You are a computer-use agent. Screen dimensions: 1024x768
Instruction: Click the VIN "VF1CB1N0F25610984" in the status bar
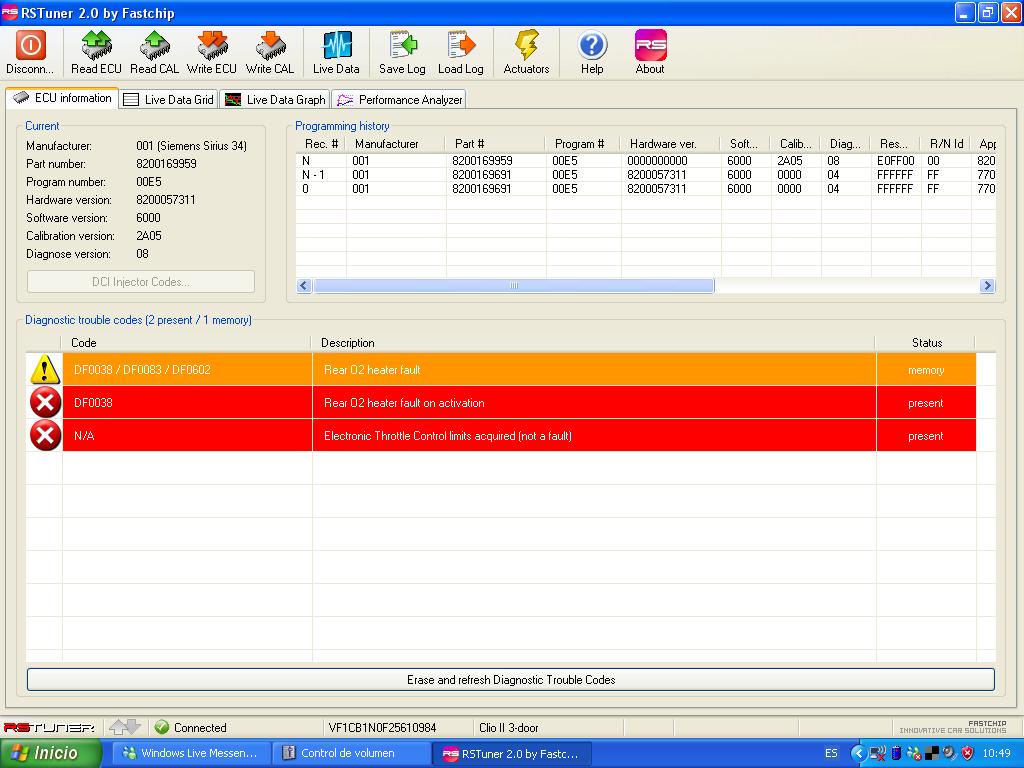click(x=383, y=728)
